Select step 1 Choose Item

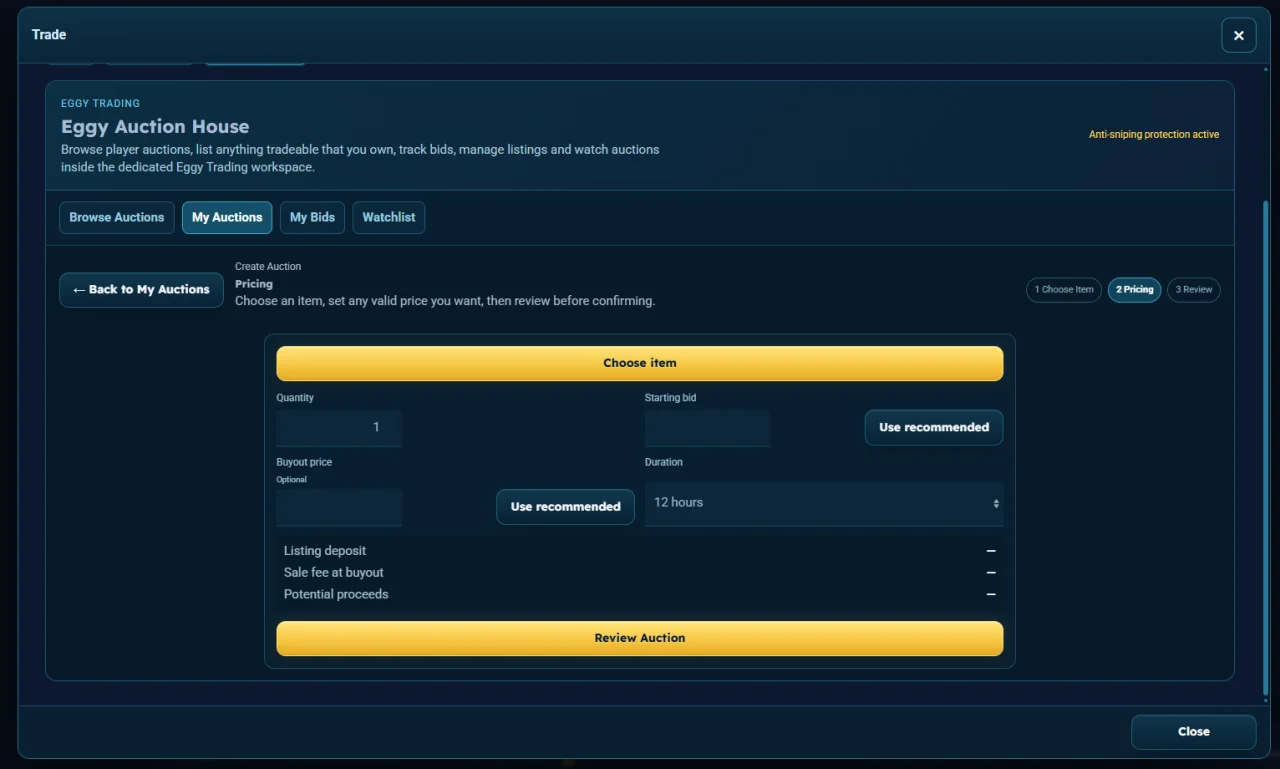click(1064, 290)
